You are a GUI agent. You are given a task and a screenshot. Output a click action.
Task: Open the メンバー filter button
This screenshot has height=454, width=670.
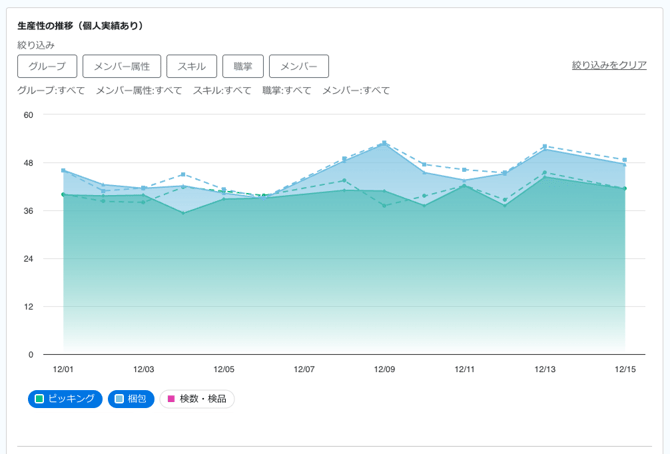click(x=299, y=66)
